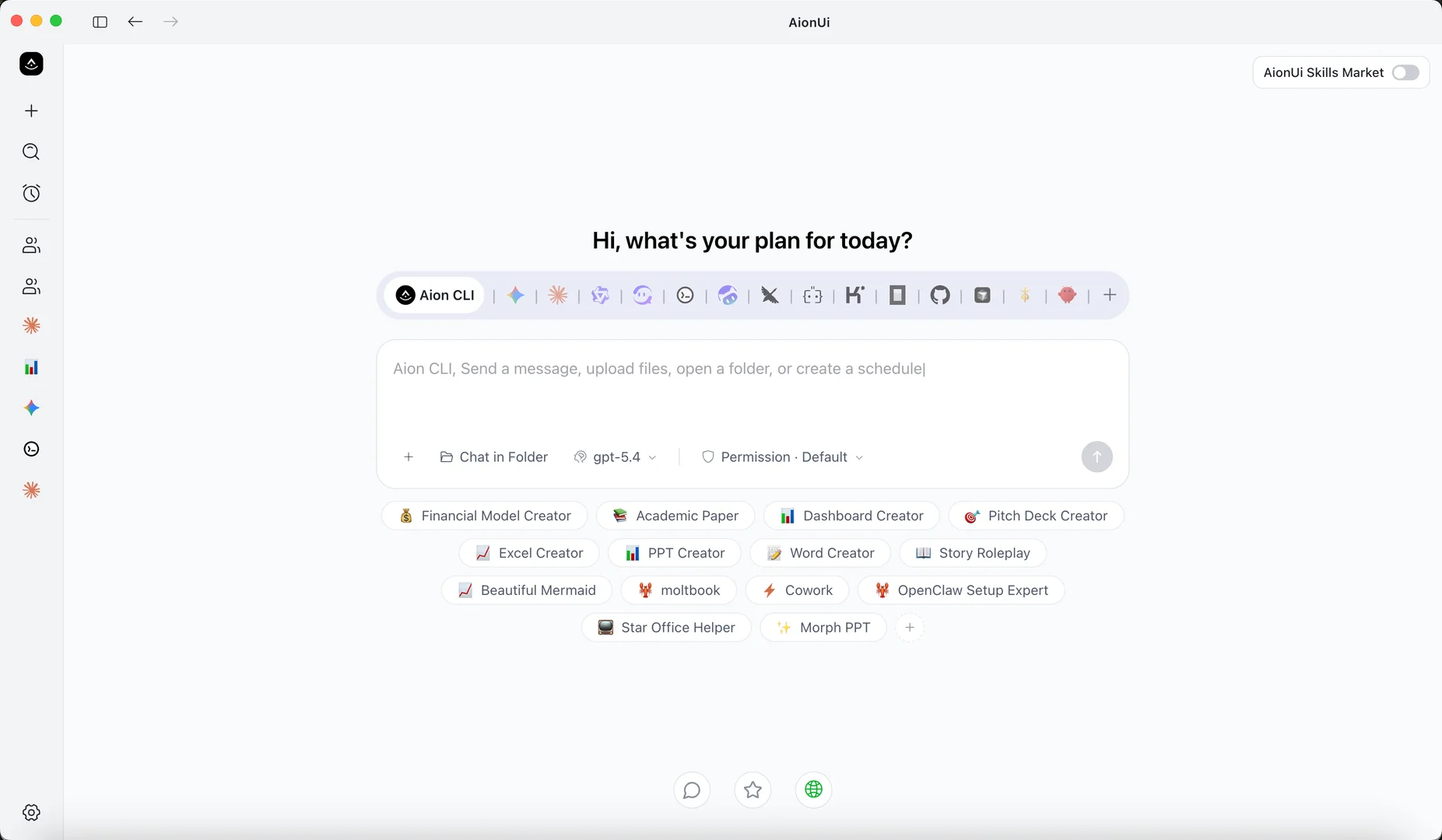Choose the Claude starburst agent tab
Screen dimensions: 1442x840
(x=558, y=296)
